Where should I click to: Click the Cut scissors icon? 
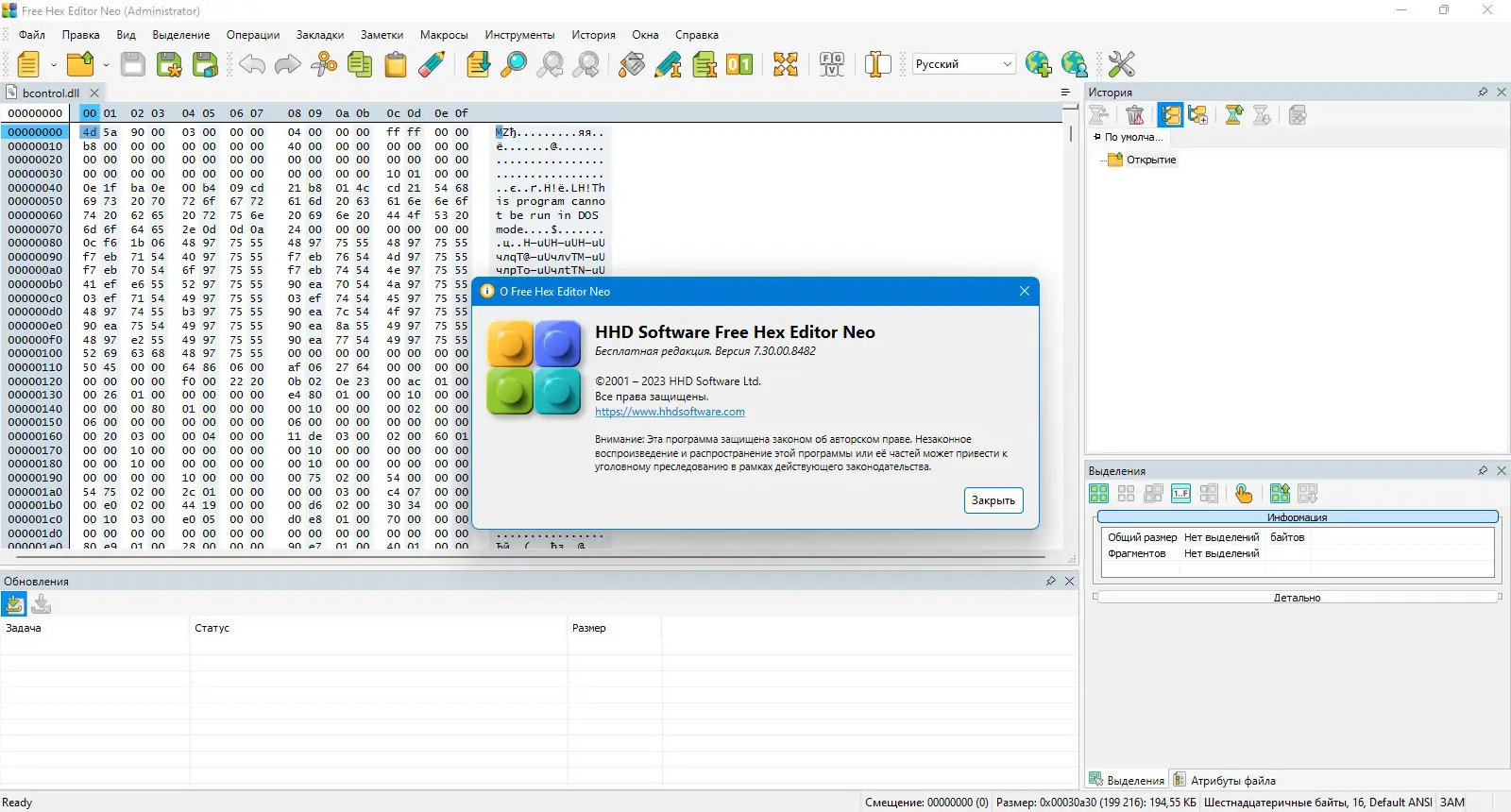point(324,64)
